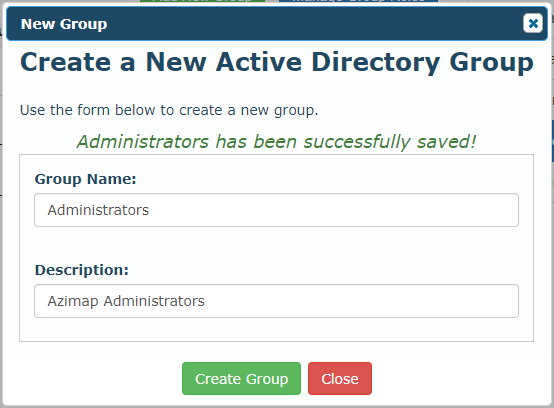Screen dimensions: 554x408
Task: Dismiss the New Group dialog with the X icon
Action: click(533, 23)
